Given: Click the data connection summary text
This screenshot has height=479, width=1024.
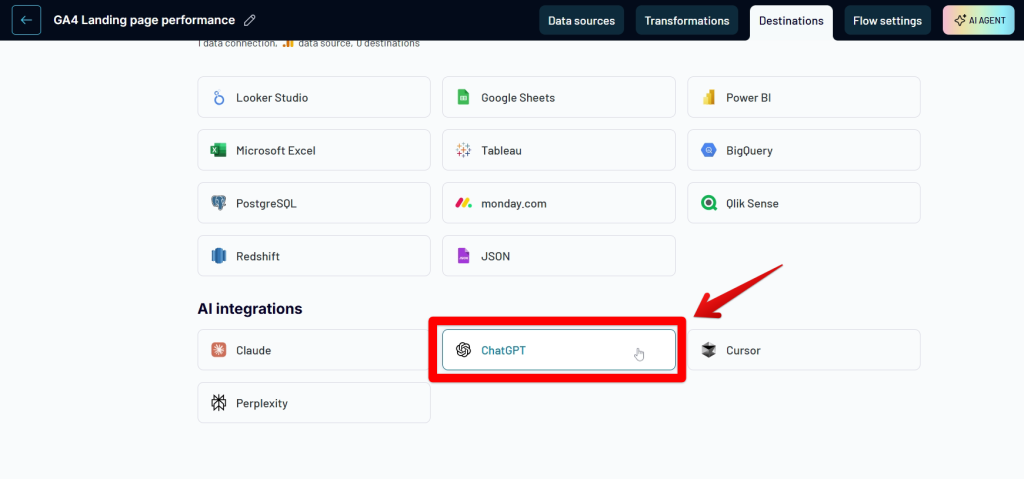Looking at the screenshot, I should tap(309, 44).
